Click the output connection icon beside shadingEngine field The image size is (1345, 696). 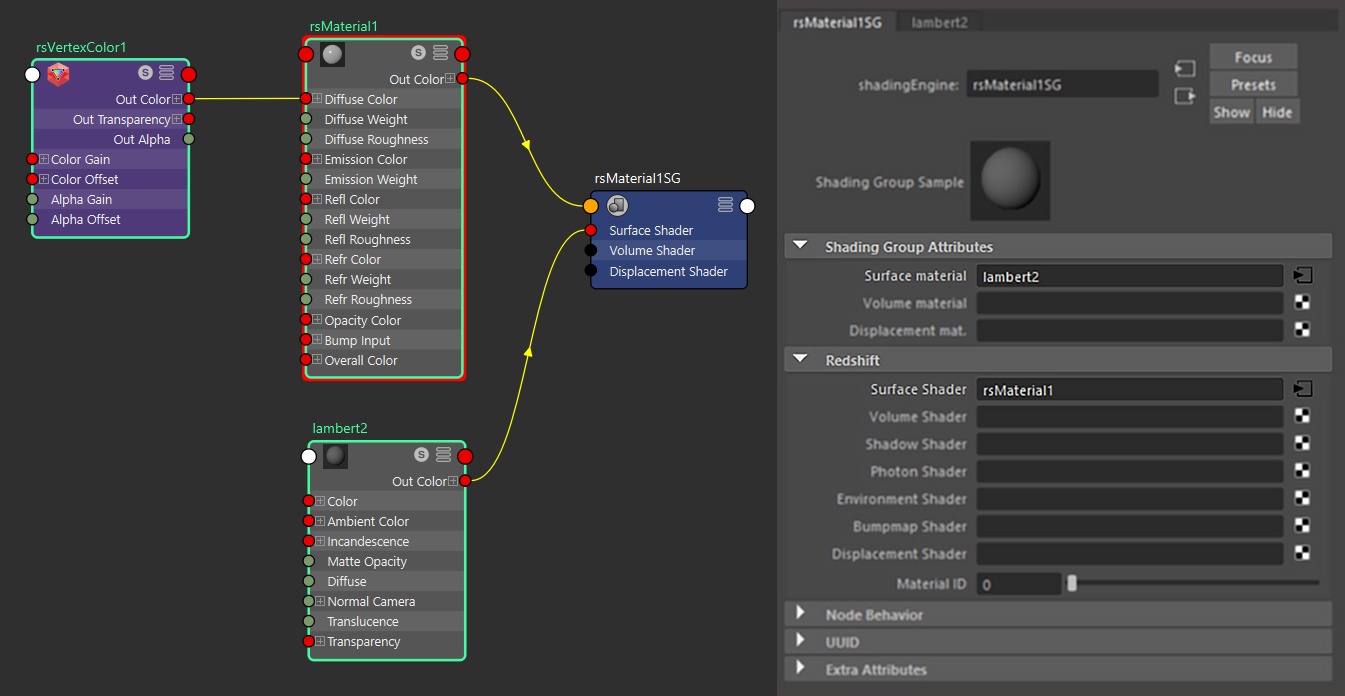coord(1185,96)
